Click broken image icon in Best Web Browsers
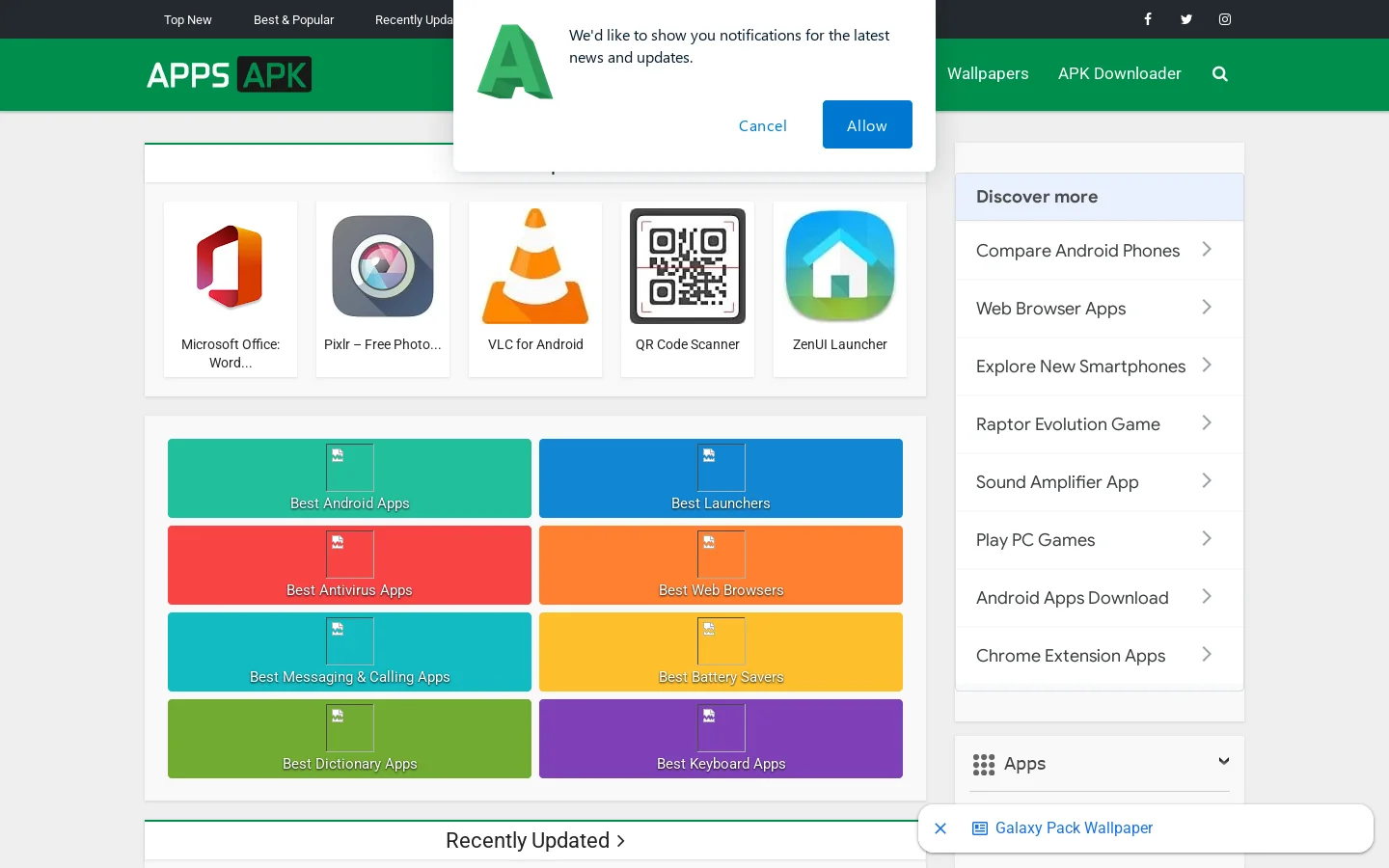Viewport: 1389px width, 868px height. (722, 555)
